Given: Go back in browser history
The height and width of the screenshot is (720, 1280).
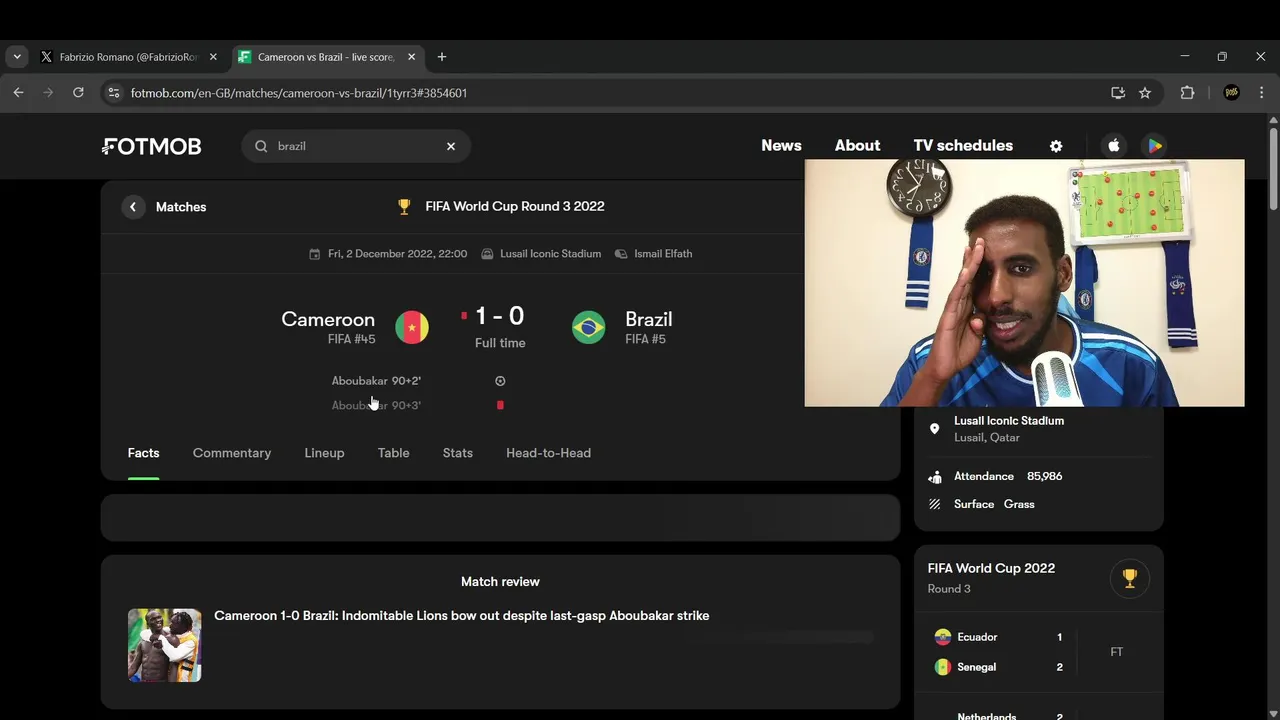Looking at the screenshot, I should (x=18, y=93).
